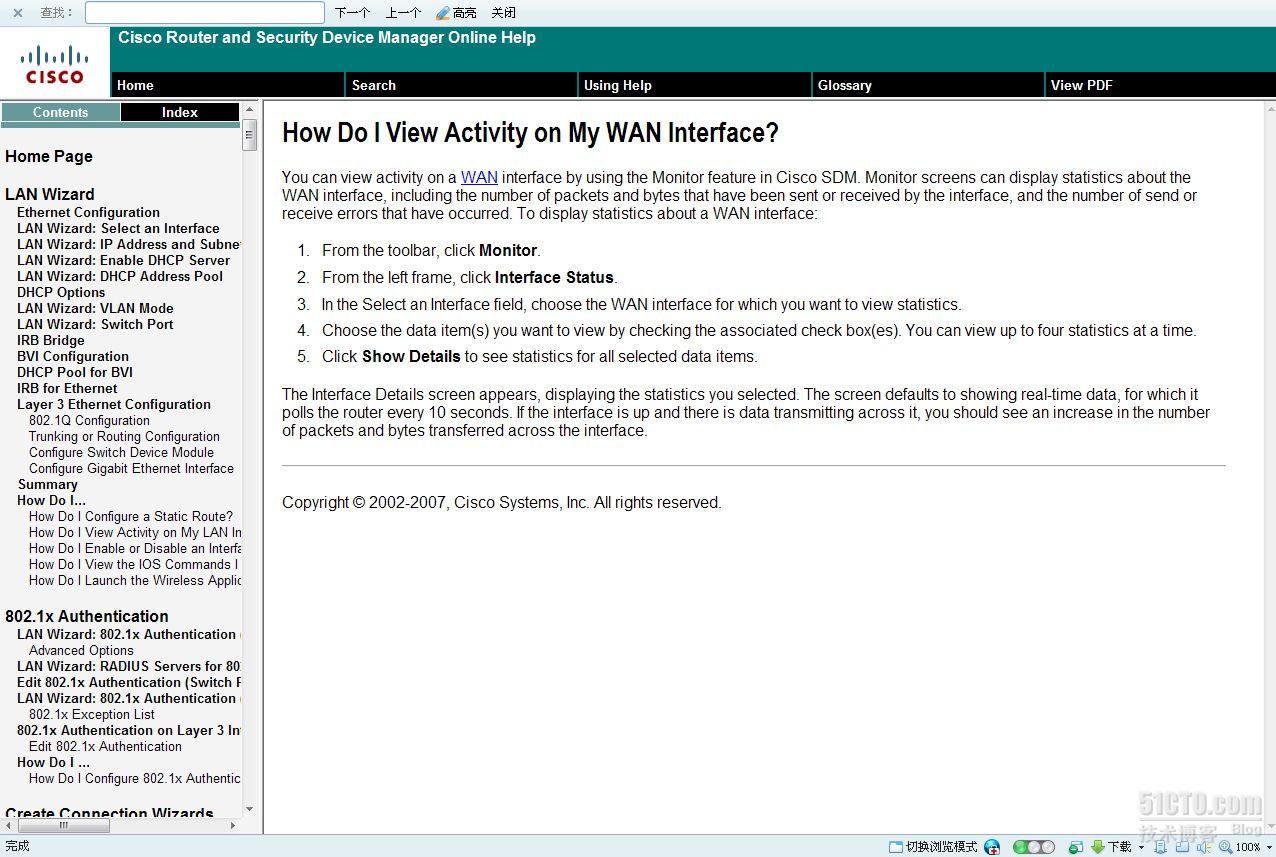The width and height of the screenshot is (1276, 857).
Task: Open 802.1x Authentication on Layer 3 Interfaces
Action: [129, 730]
